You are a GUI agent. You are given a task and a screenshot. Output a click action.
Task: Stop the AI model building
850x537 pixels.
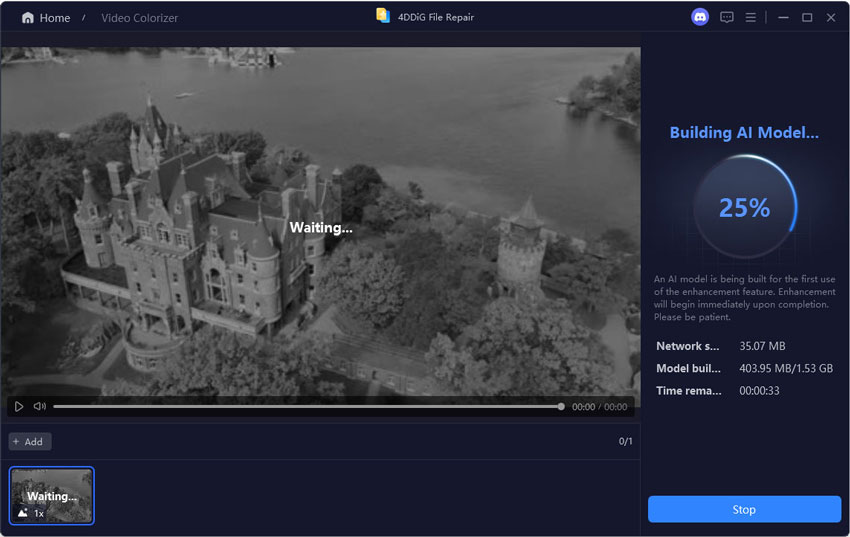pos(744,509)
